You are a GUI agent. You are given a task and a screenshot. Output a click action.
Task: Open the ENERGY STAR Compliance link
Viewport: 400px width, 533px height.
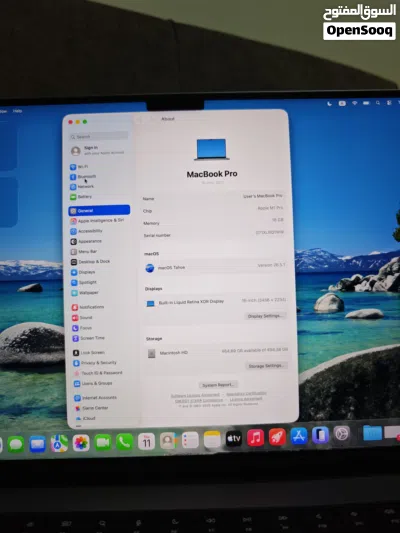point(199,401)
